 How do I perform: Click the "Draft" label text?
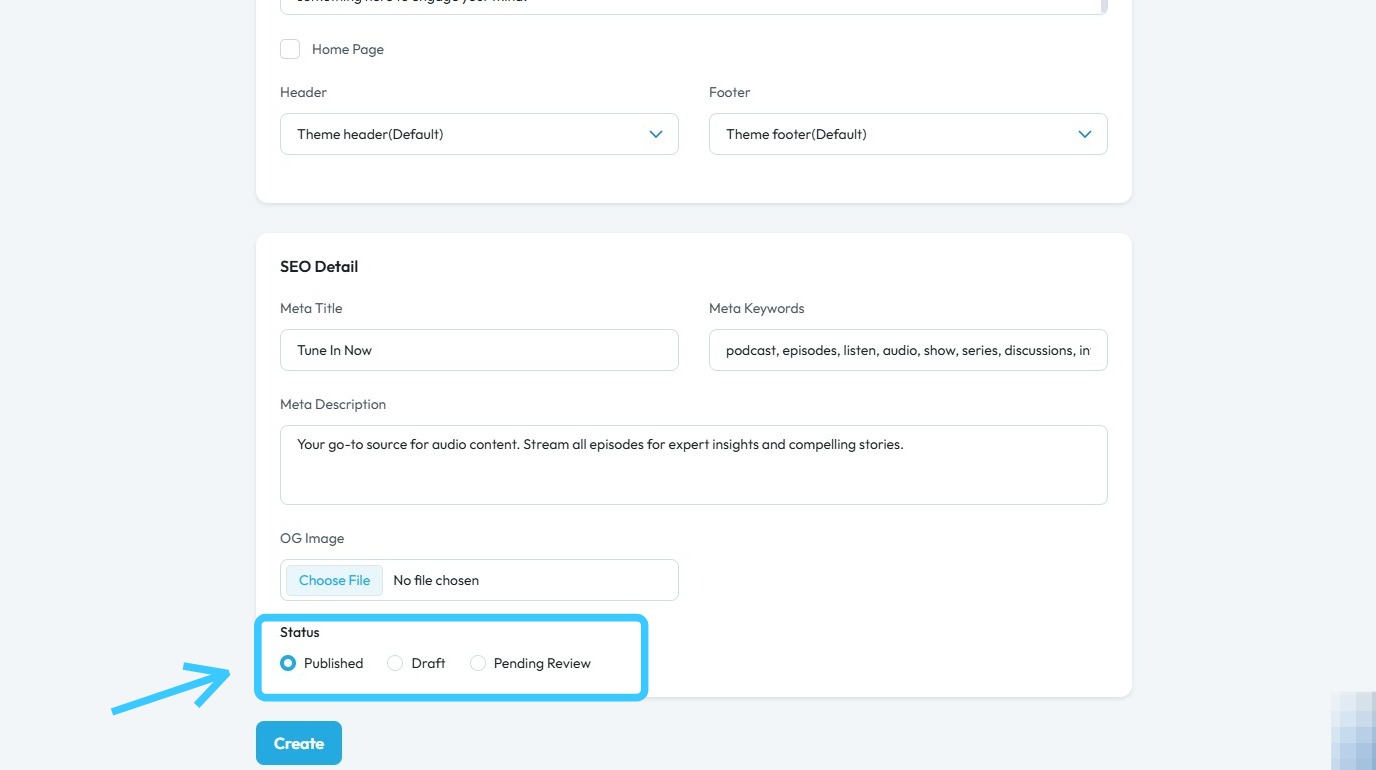[x=428, y=663]
